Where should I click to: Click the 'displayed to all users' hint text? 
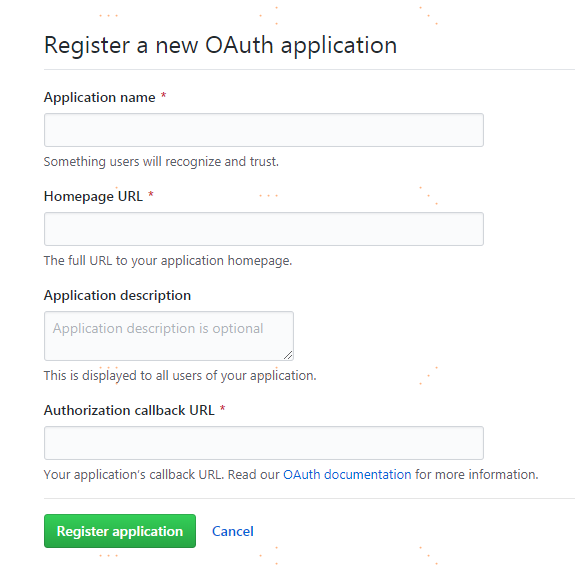(x=180, y=376)
